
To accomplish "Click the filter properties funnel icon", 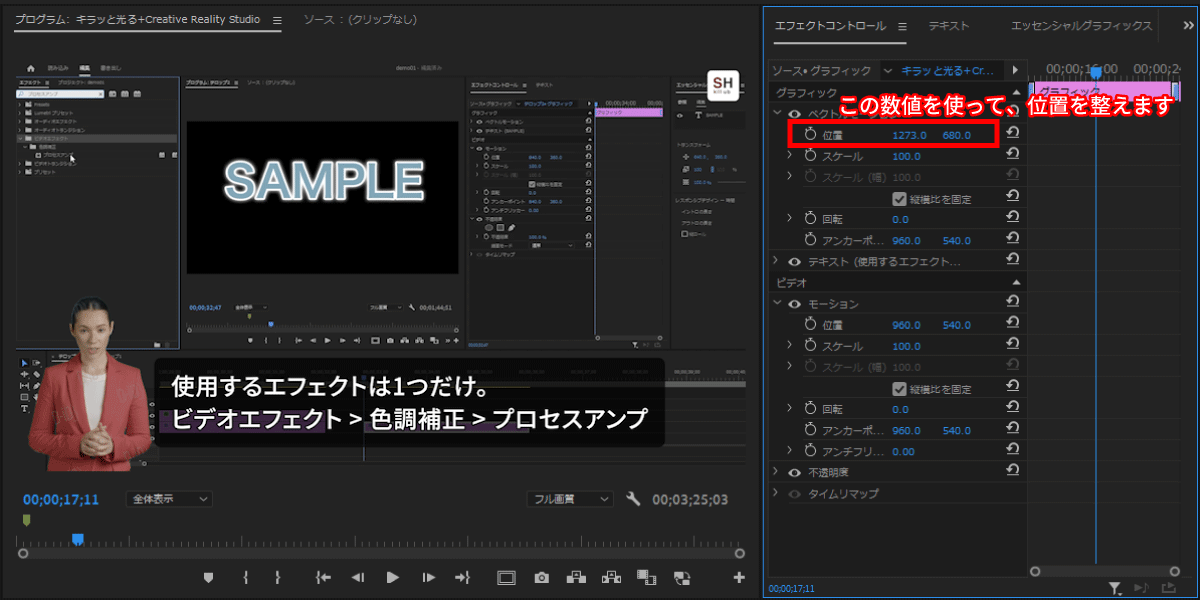I will 1115,588.
